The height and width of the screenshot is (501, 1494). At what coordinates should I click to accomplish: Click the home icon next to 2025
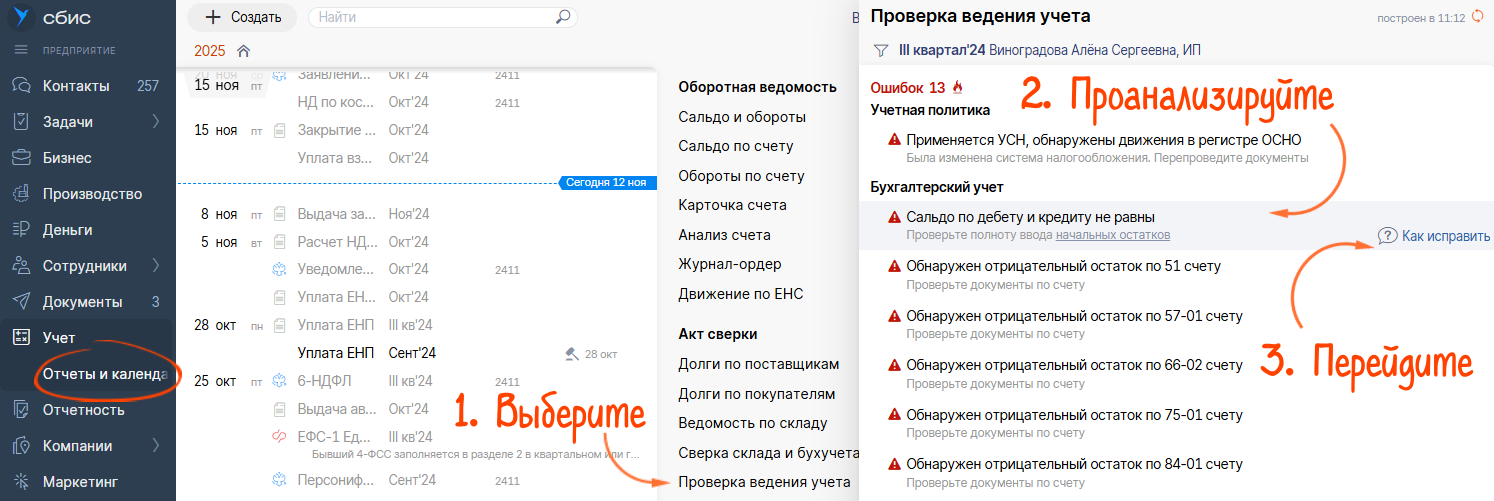tap(243, 51)
